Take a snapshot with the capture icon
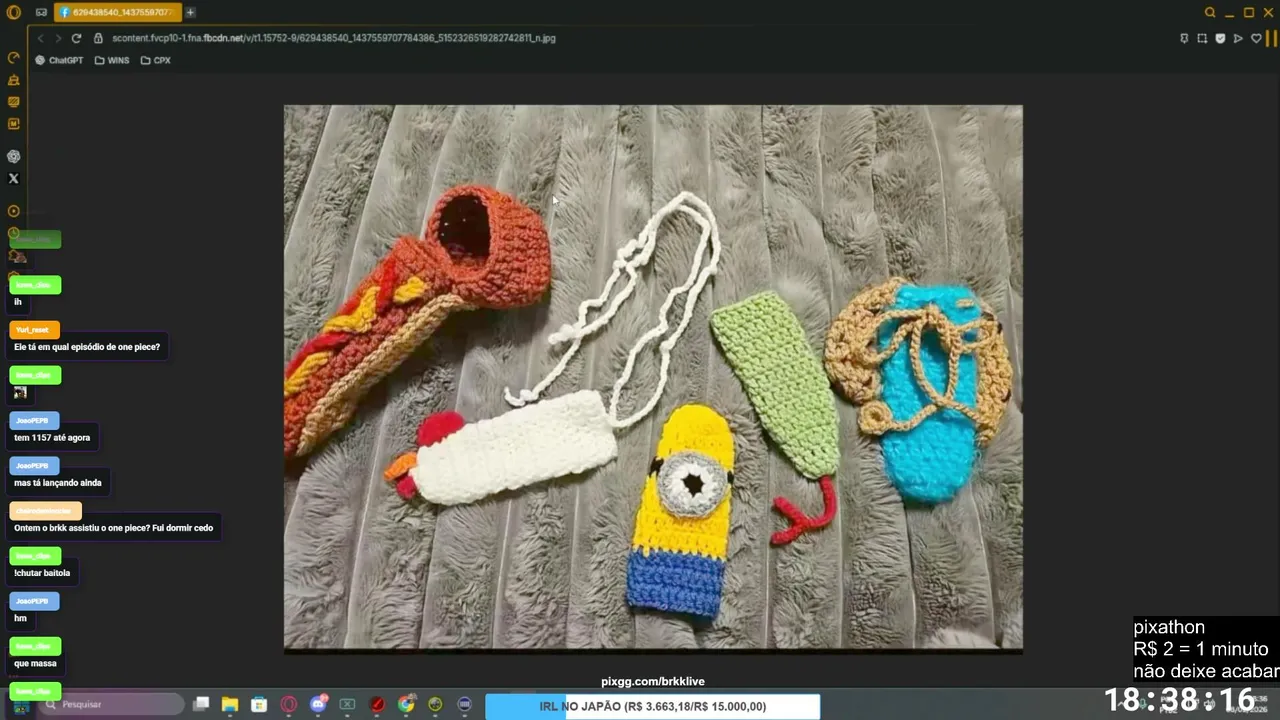 point(1202,38)
